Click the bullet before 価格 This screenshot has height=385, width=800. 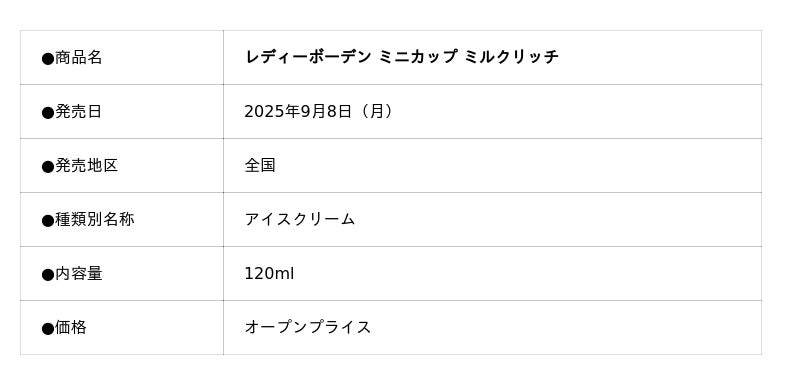(x=47, y=329)
